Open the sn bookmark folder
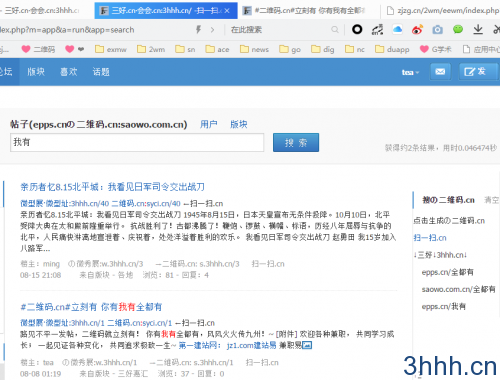The image size is (500, 380). pos(185,49)
